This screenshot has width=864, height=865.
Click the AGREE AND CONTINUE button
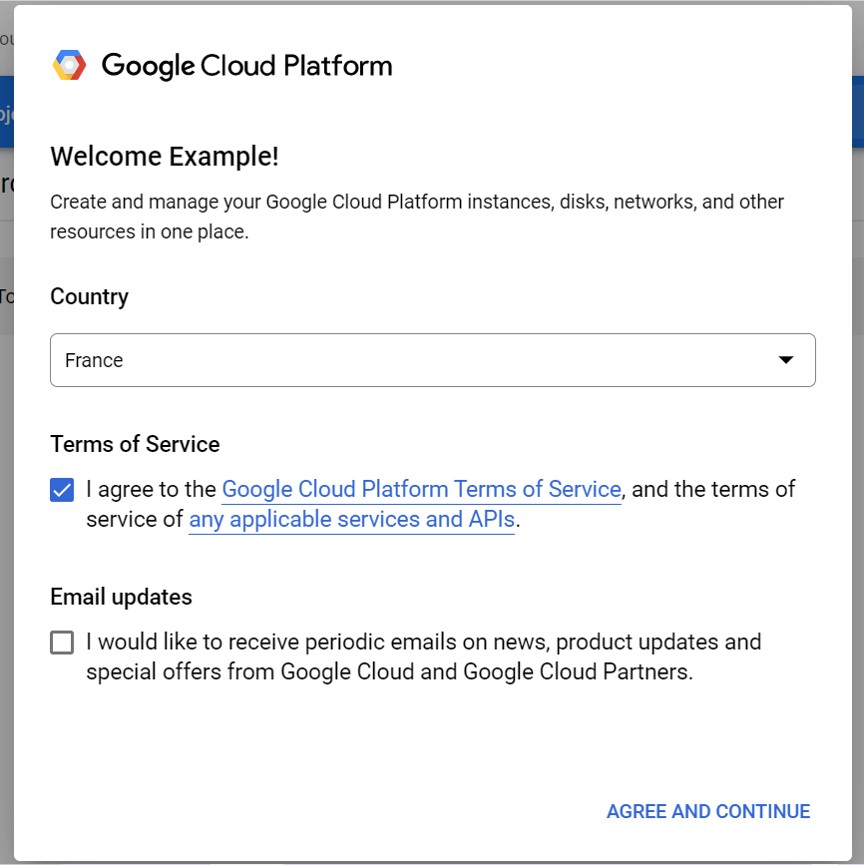pyautogui.click(x=708, y=811)
